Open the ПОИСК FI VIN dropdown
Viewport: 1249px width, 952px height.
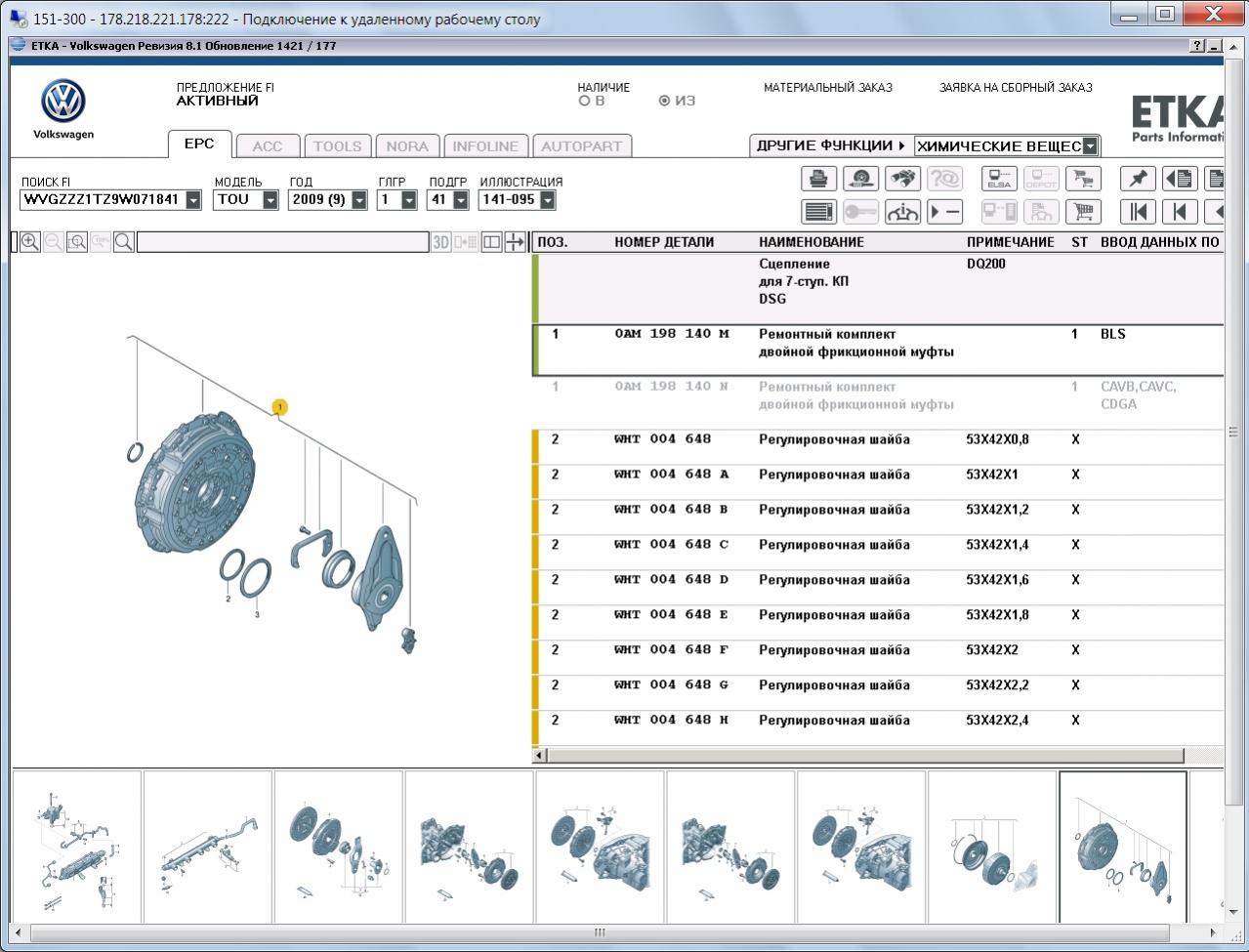(x=193, y=200)
